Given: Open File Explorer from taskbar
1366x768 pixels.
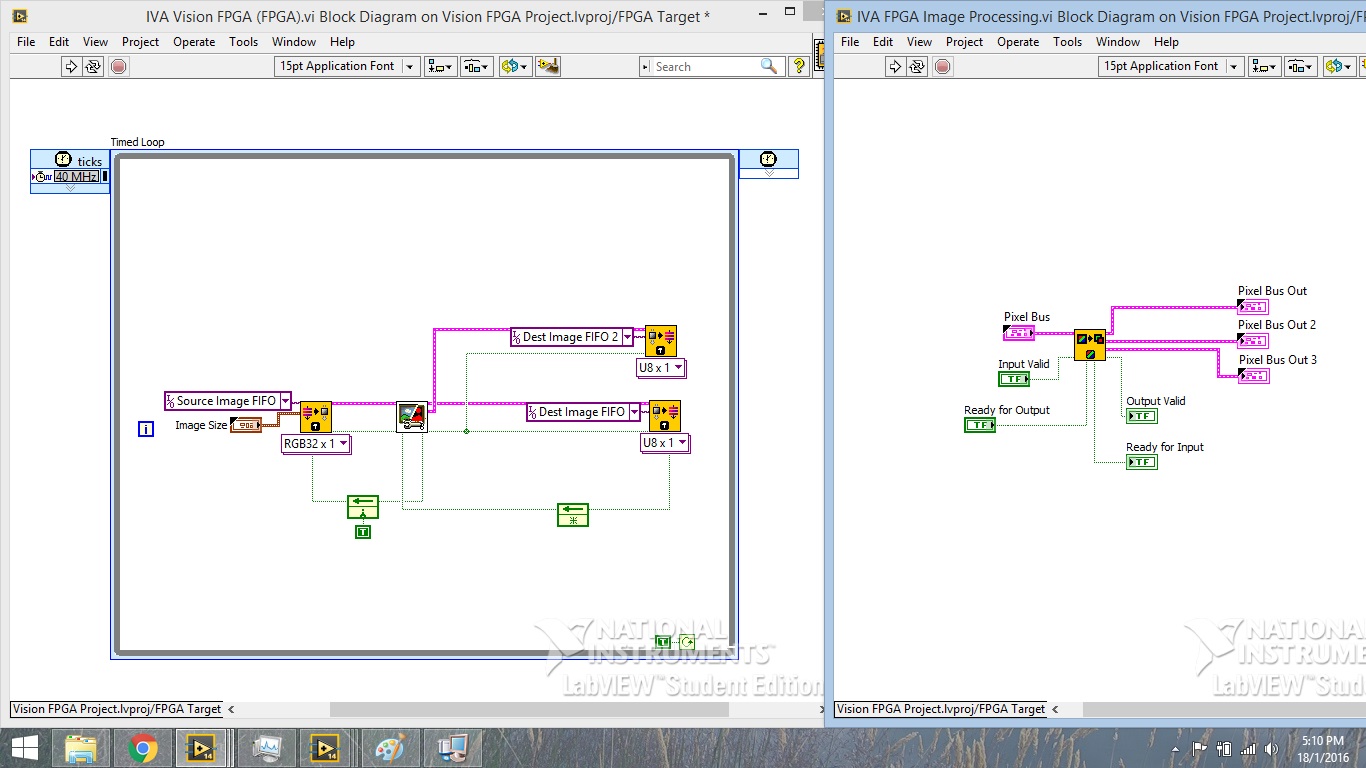Looking at the screenshot, I should [80, 748].
